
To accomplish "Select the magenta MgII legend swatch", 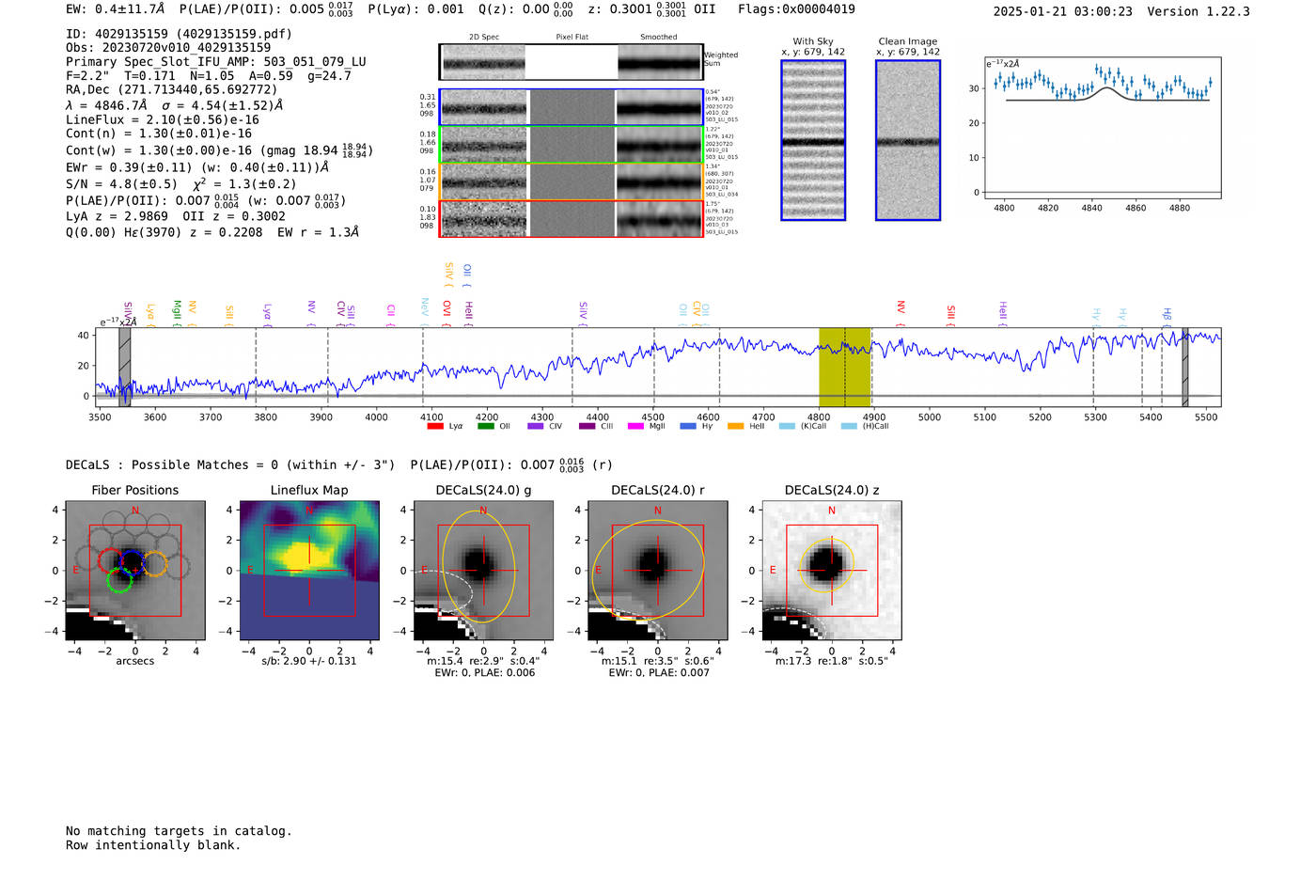I will click(636, 427).
